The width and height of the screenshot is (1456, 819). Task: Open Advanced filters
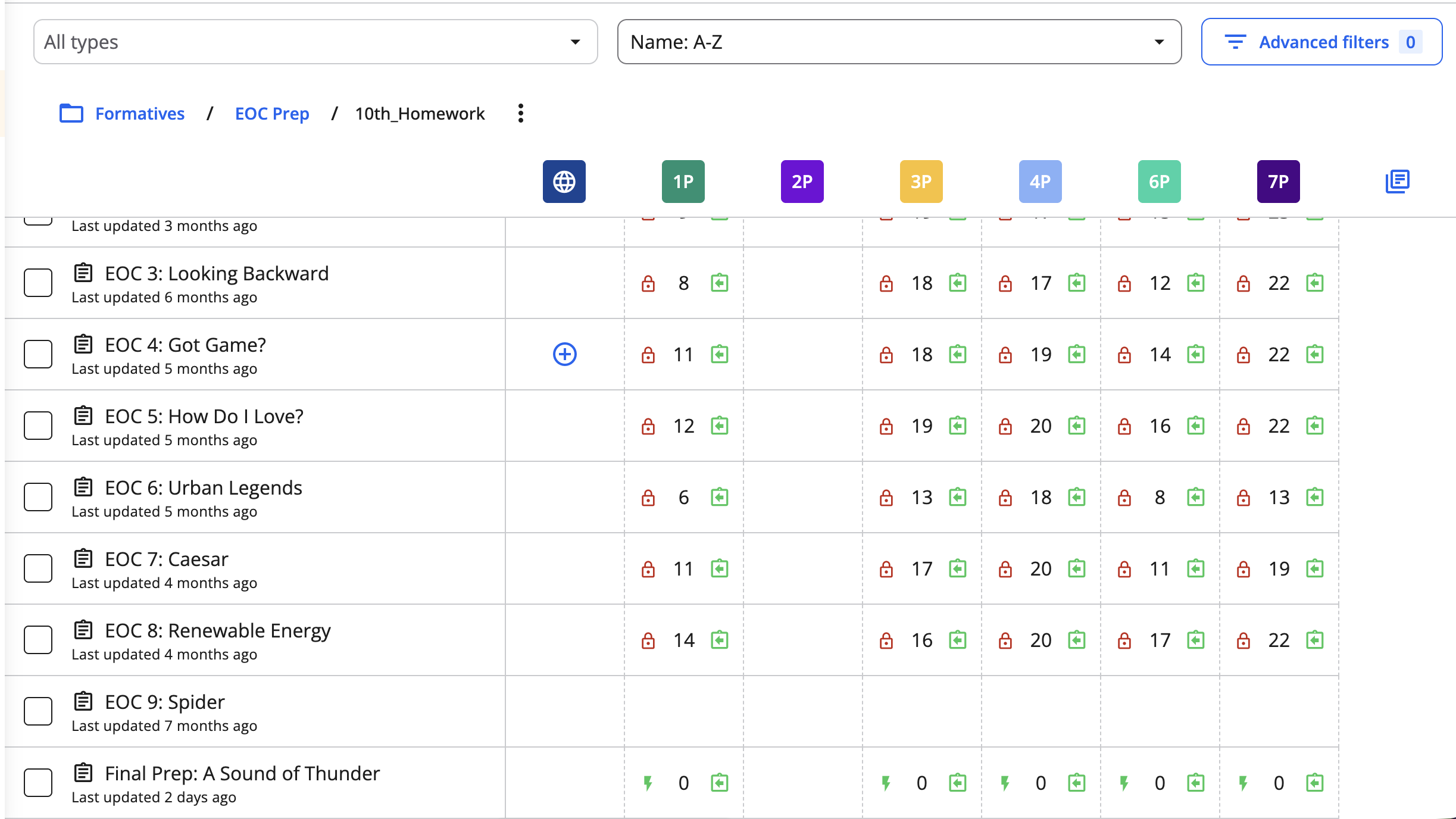pyautogui.click(x=1321, y=42)
